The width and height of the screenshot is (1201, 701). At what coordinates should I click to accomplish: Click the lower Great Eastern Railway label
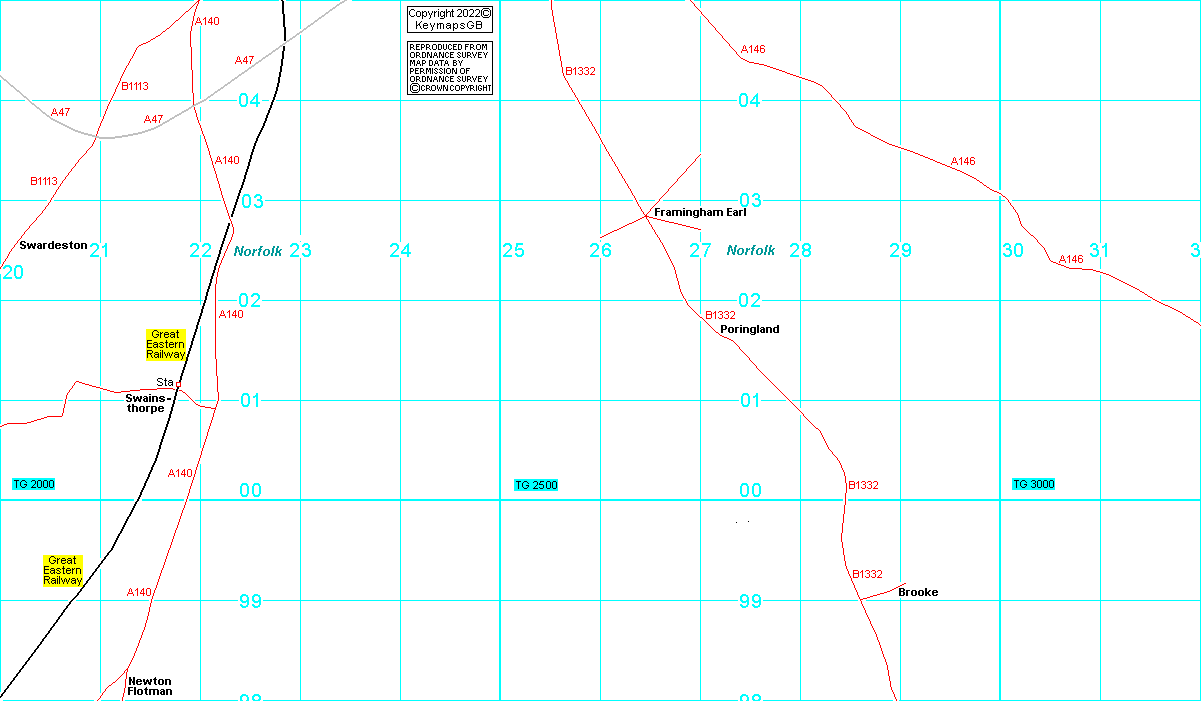62,570
